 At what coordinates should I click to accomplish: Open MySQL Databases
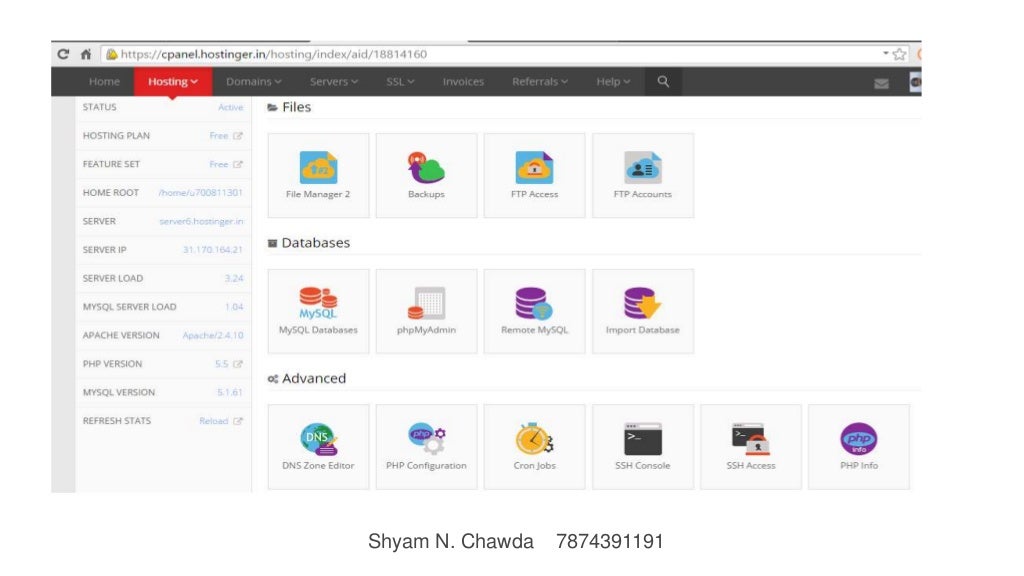pos(318,311)
